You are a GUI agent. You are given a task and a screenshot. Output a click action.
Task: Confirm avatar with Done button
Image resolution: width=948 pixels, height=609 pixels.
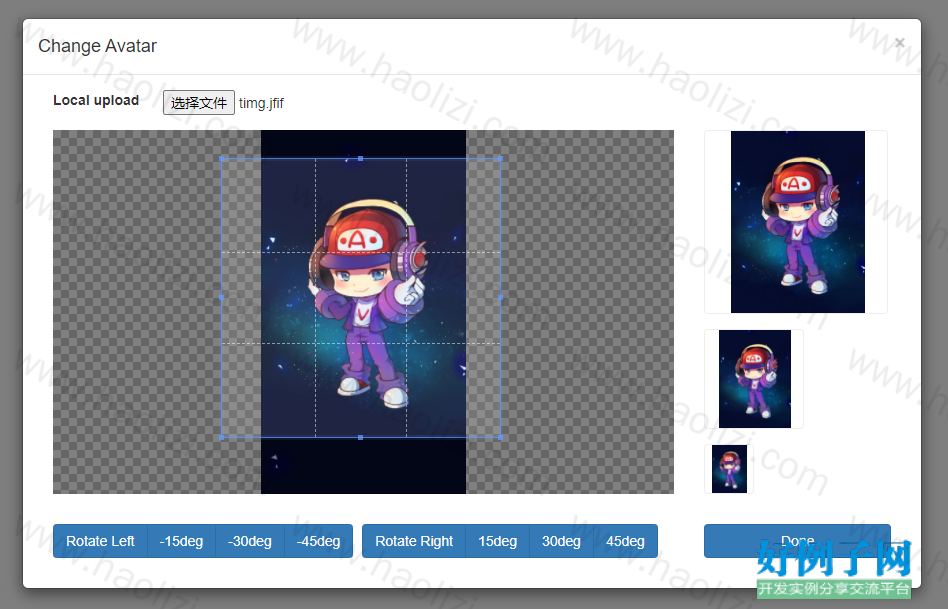797,541
